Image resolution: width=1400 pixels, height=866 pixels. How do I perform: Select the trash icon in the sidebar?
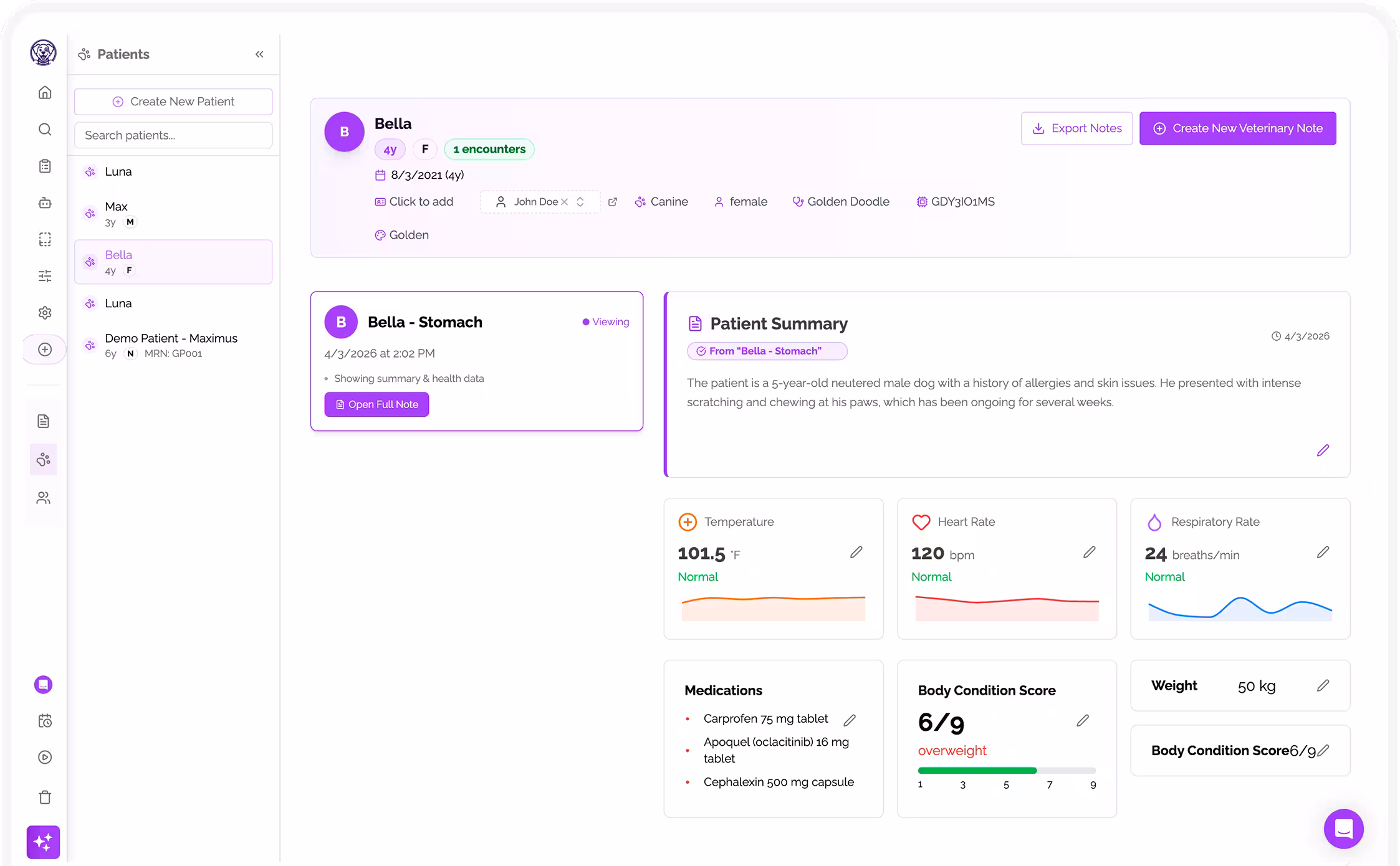(44, 797)
